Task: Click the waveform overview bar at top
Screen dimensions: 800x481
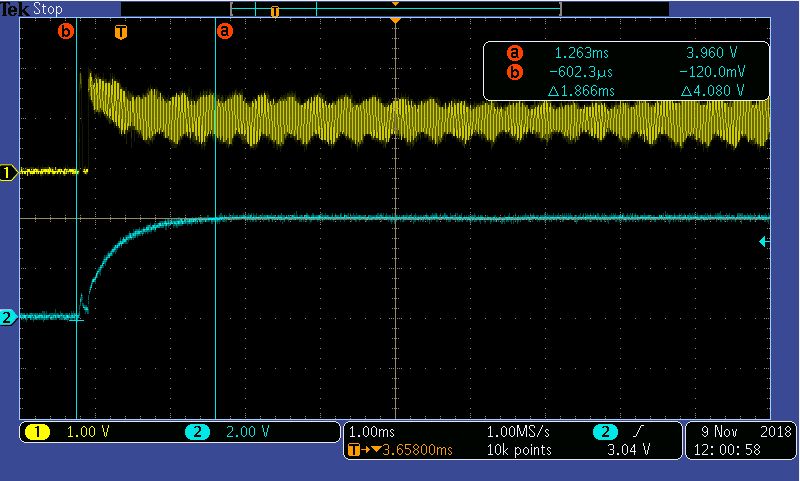Action: (x=395, y=8)
